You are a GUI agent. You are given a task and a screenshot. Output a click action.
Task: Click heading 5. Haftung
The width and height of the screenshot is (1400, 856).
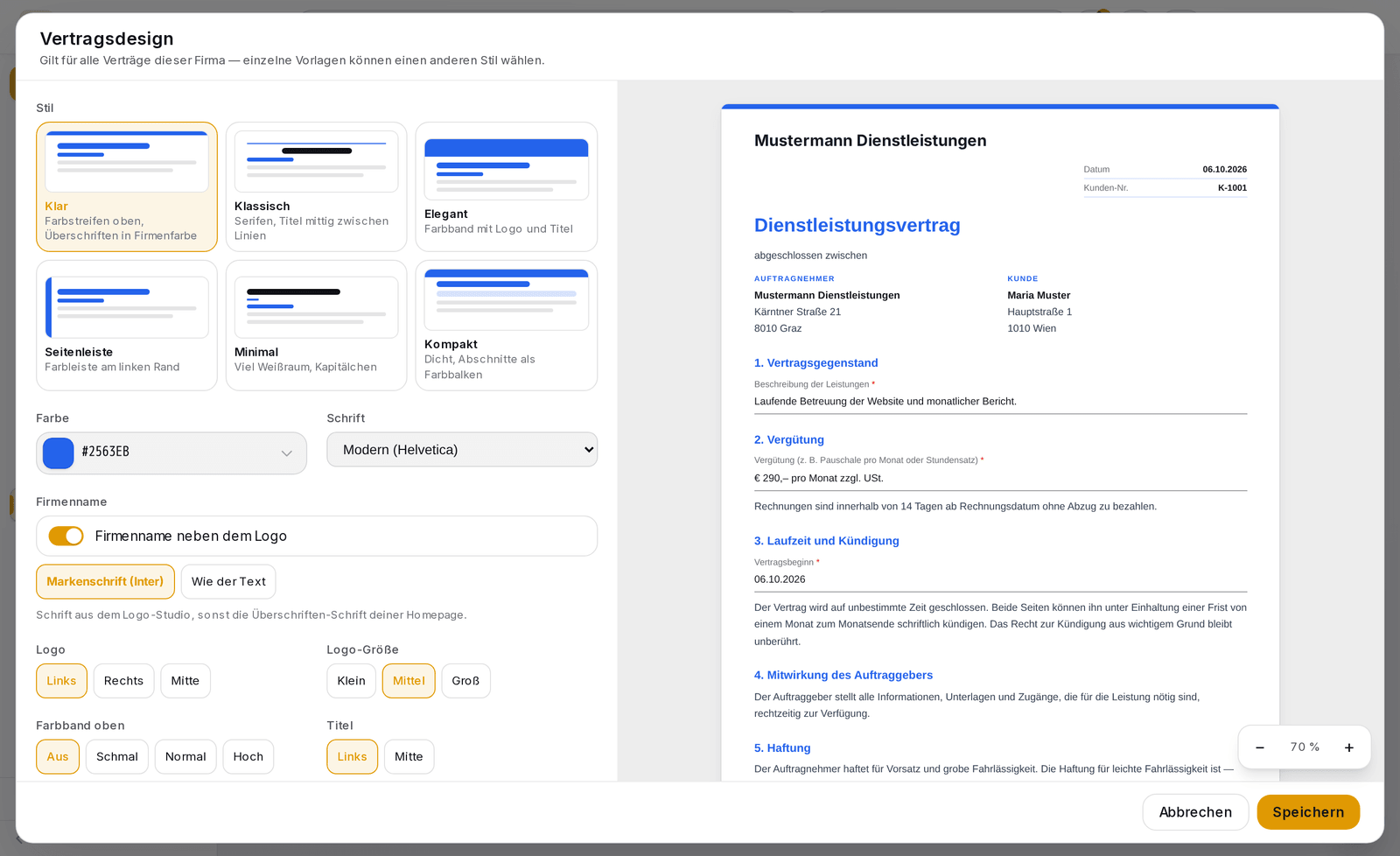pos(782,748)
